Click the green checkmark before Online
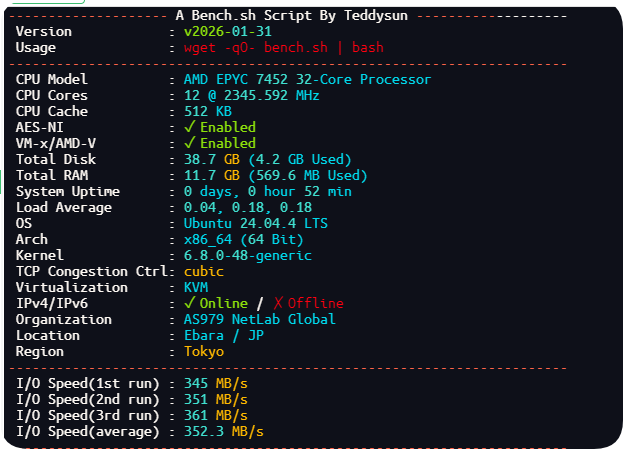 (x=189, y=303)
